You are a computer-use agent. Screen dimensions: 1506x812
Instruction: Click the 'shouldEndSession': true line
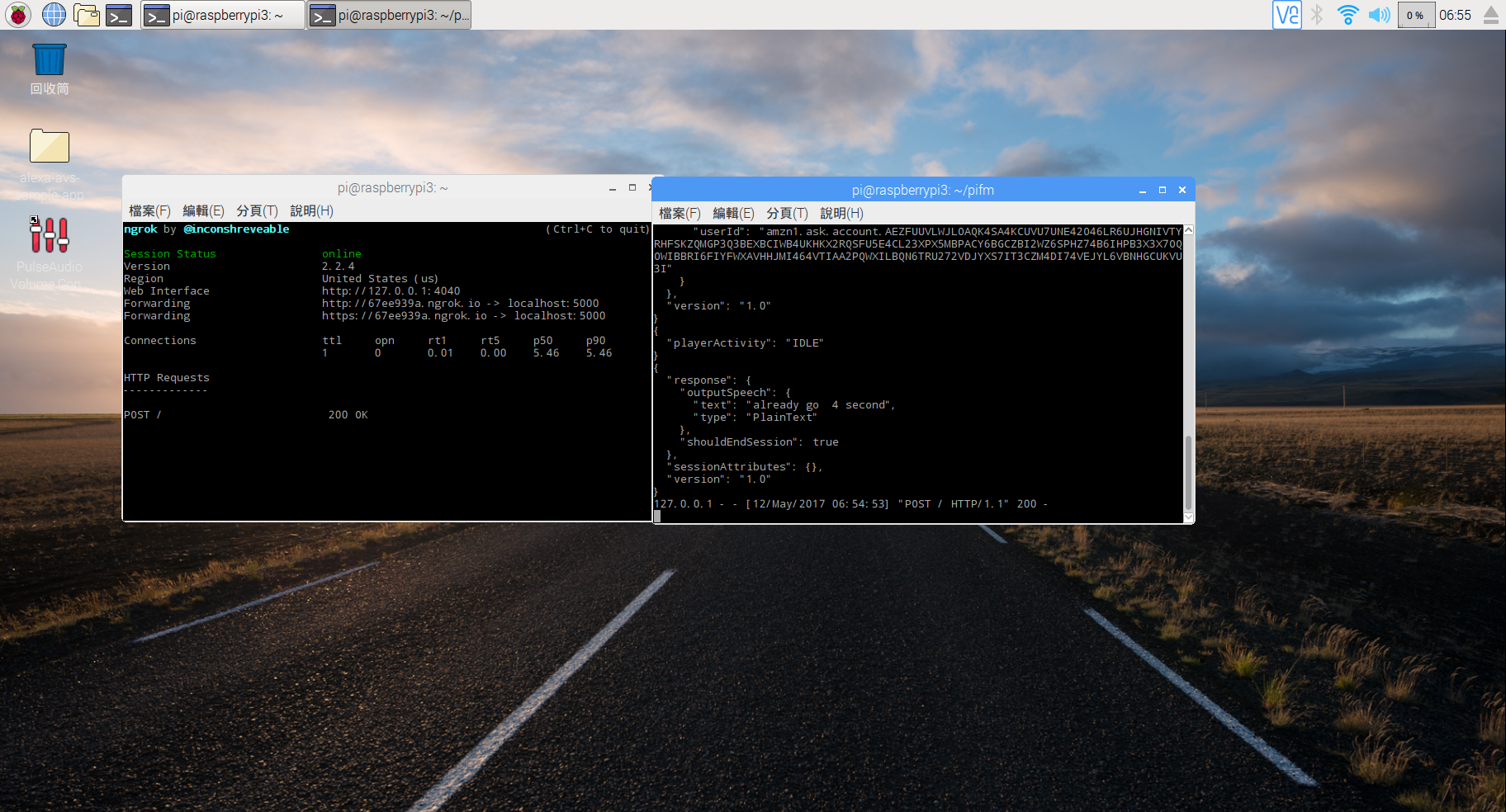[x=760, y=442]
